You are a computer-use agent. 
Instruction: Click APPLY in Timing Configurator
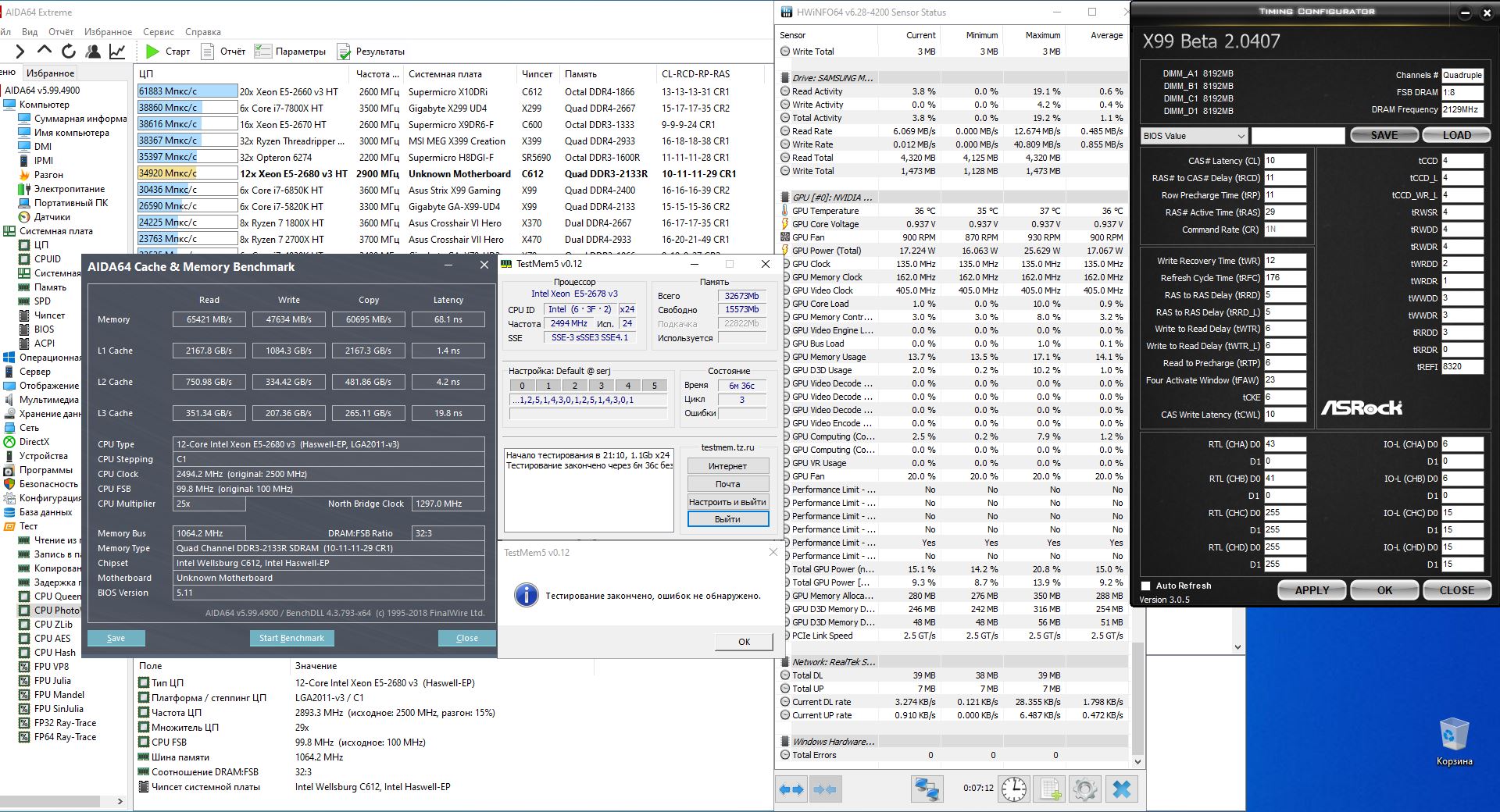tap(1312, 590)
